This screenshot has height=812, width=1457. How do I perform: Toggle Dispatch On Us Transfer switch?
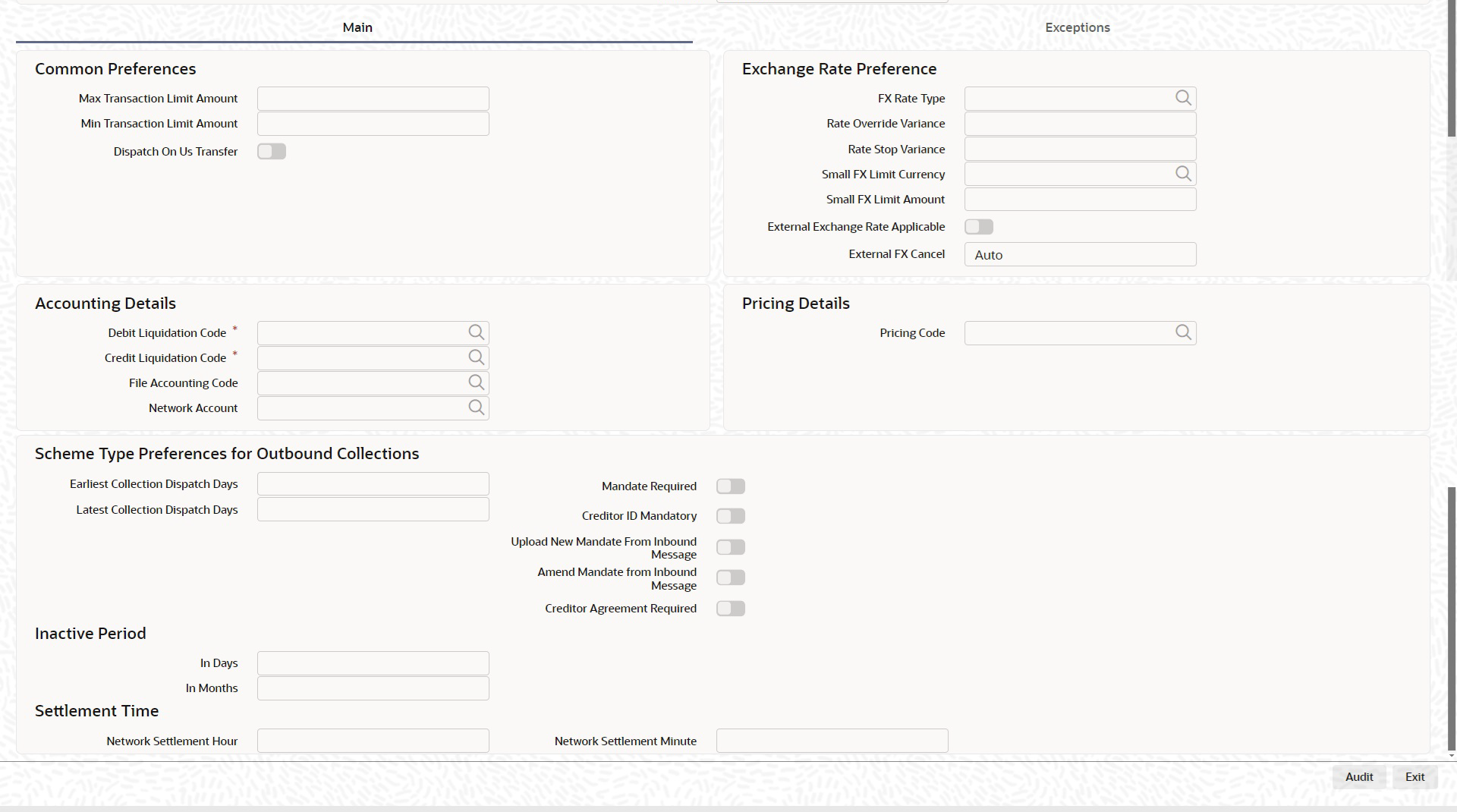272,152
